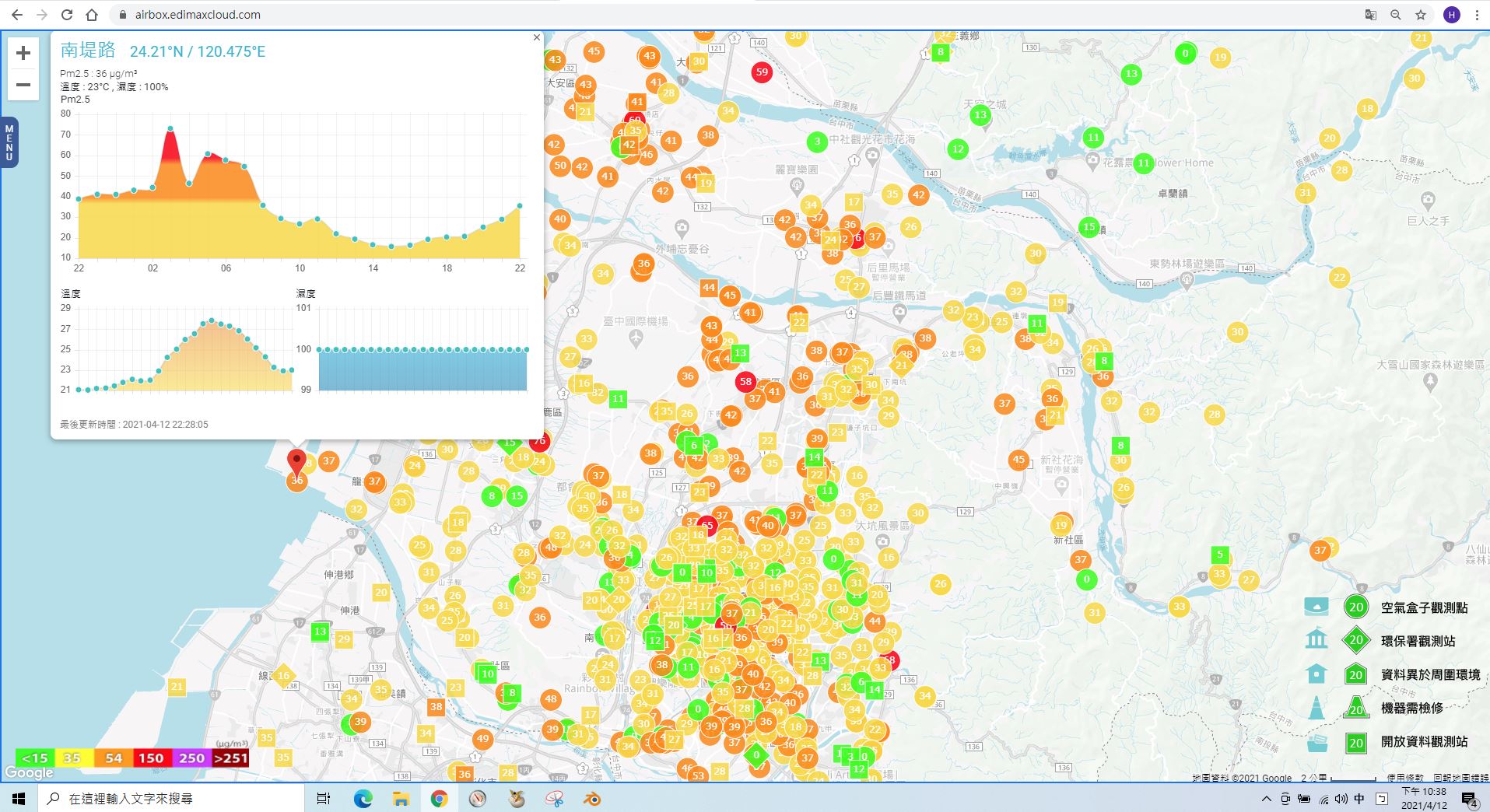The image size is (1490, 812).
Task: Launch Blender from taskbar
Action: 593,799
